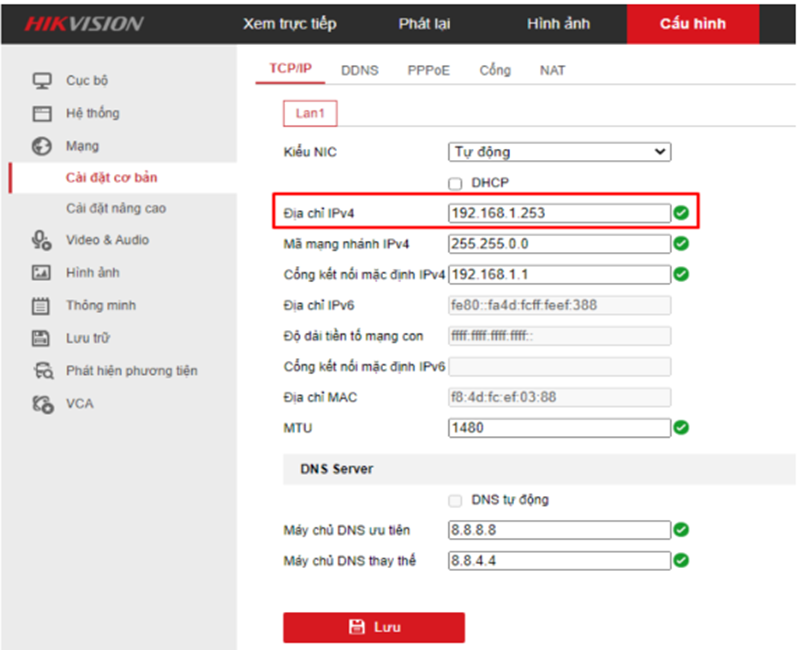Click the Lưu trữ storage disk icon
This screenshot has width=800, height=650.
[x=42, y=338]
